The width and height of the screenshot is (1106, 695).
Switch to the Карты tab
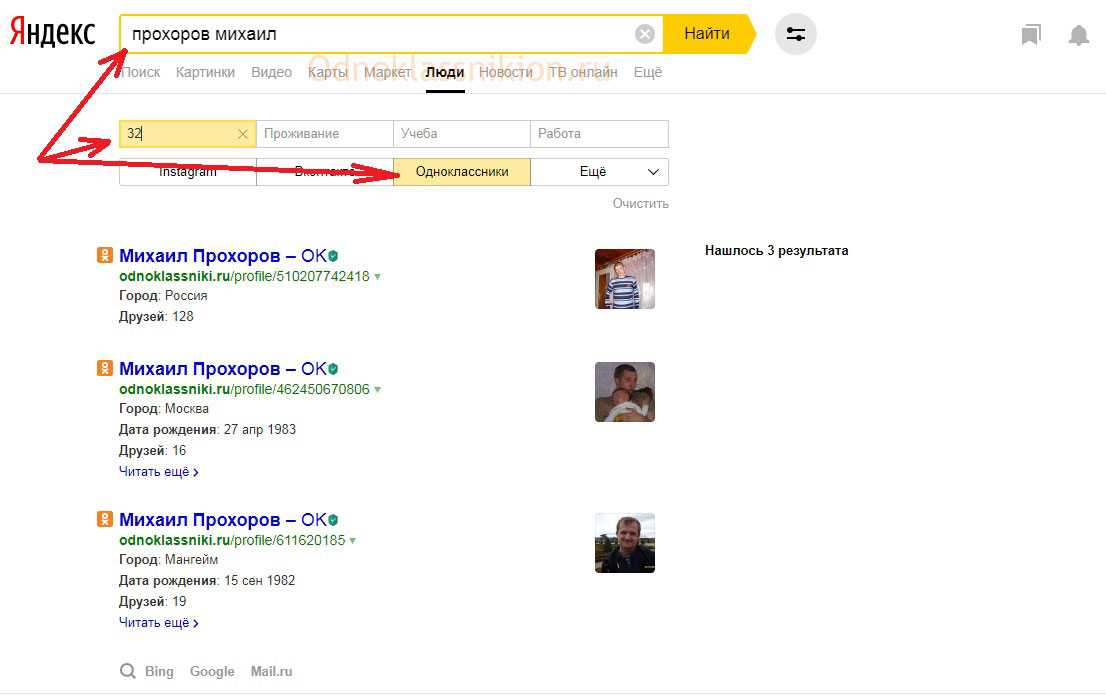click(328, 72)
